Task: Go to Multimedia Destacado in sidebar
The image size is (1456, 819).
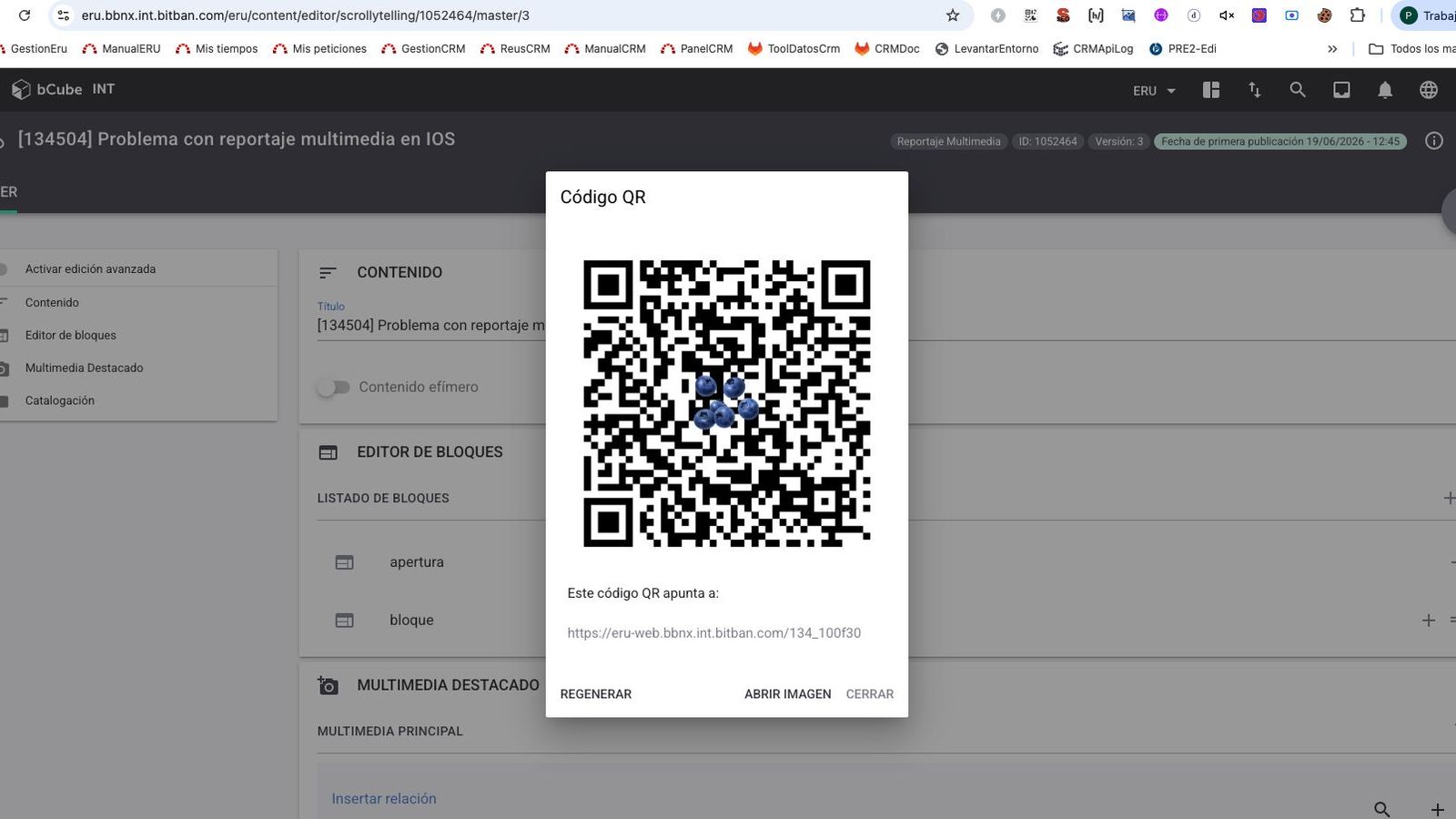Action: [x=84, y=368]
